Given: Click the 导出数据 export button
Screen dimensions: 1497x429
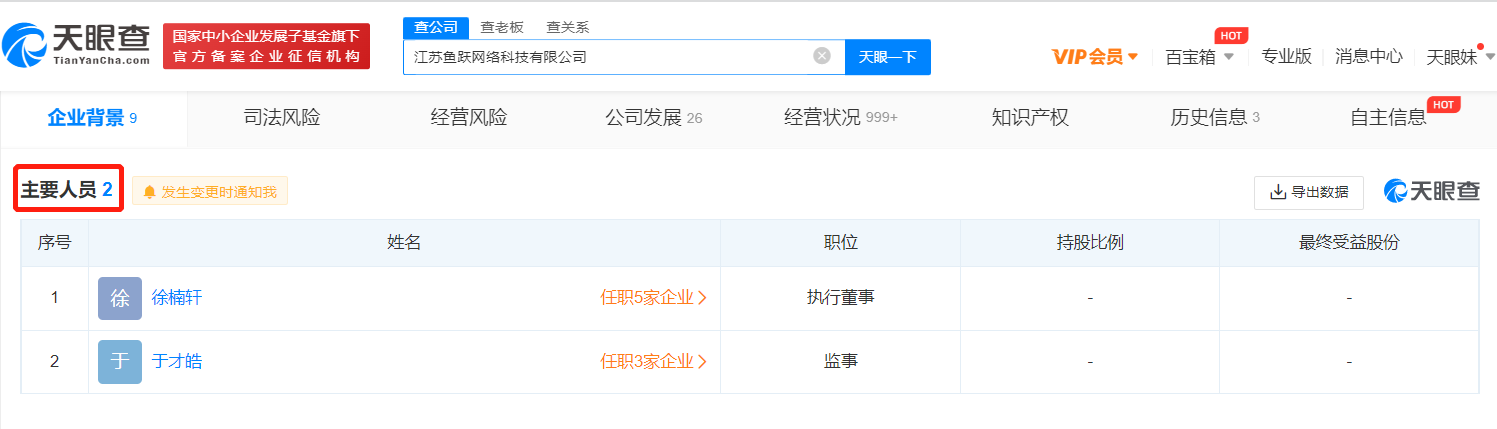Looking at the screenshot, I should (x=1308, y=192).
